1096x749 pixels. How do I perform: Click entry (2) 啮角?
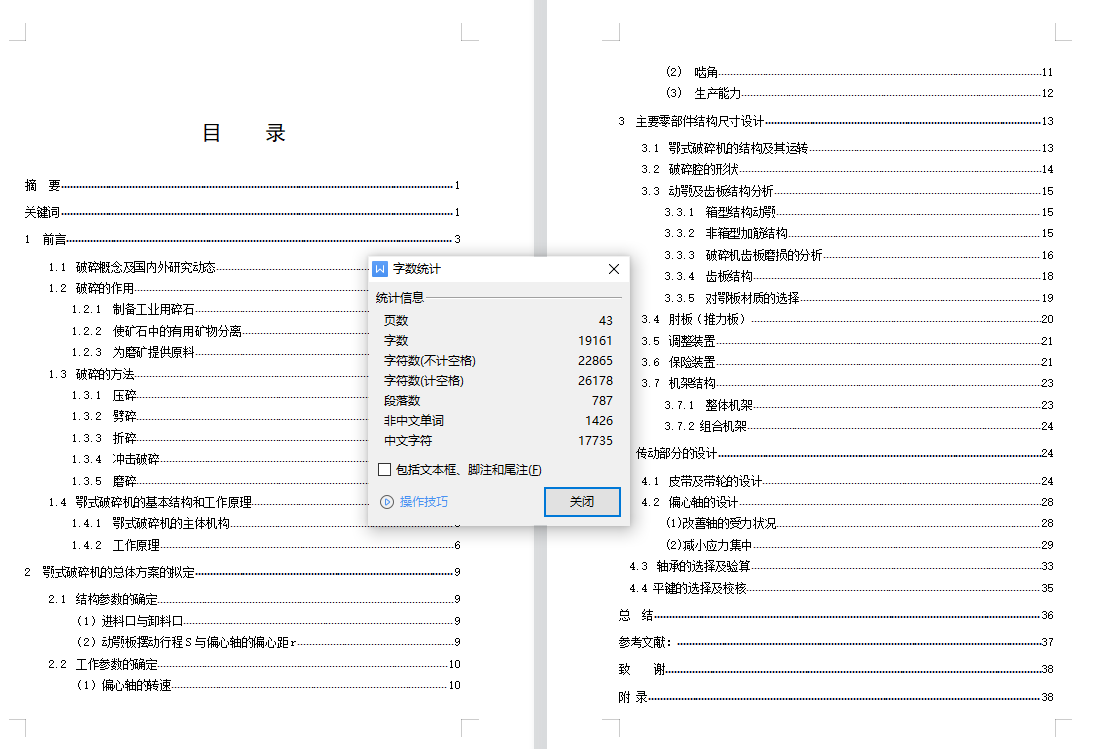(860, 72)
